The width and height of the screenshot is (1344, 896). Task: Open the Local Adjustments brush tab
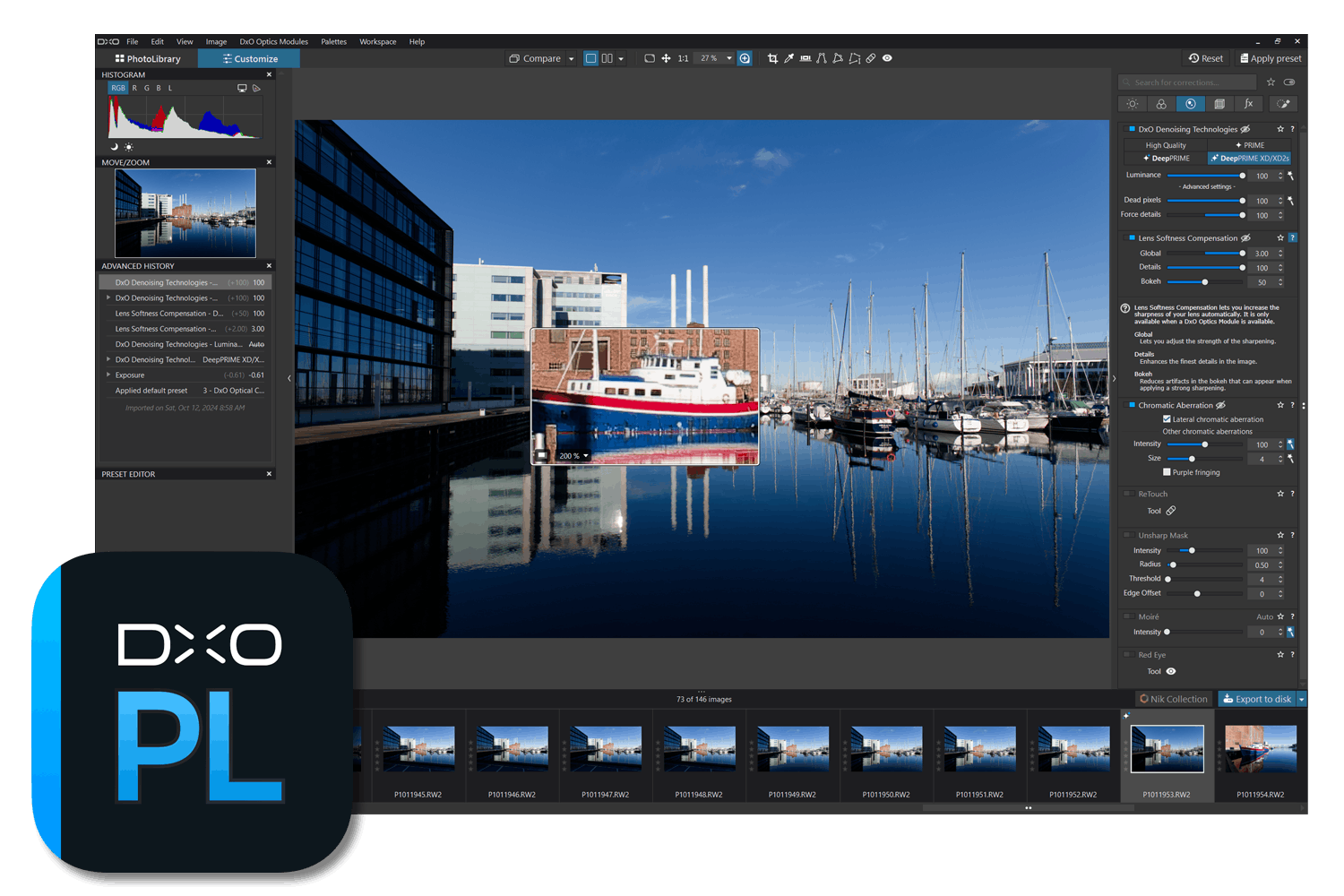1283,104
